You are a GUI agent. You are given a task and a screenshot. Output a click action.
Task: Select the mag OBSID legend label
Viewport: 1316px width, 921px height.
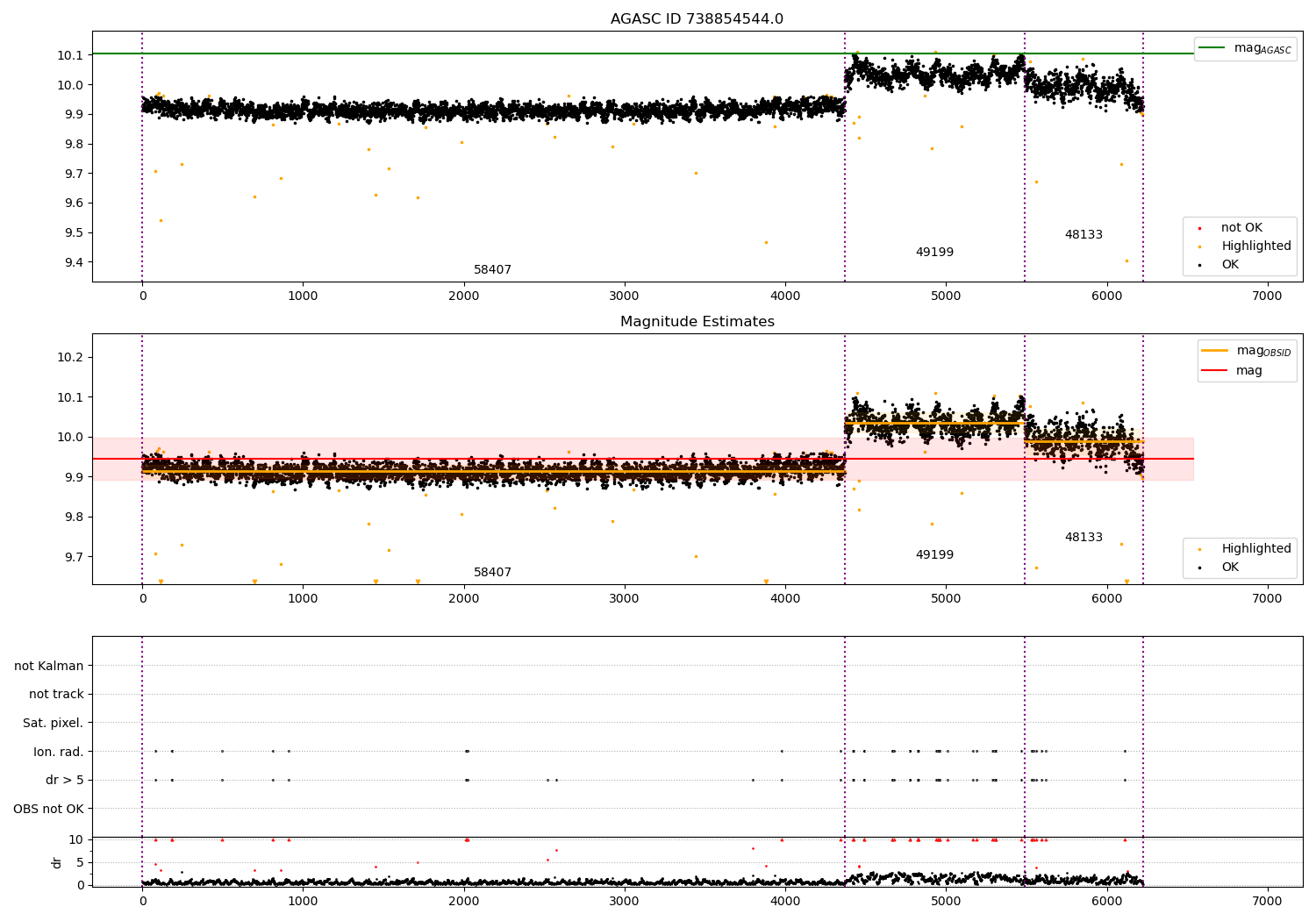[1263, 351]
